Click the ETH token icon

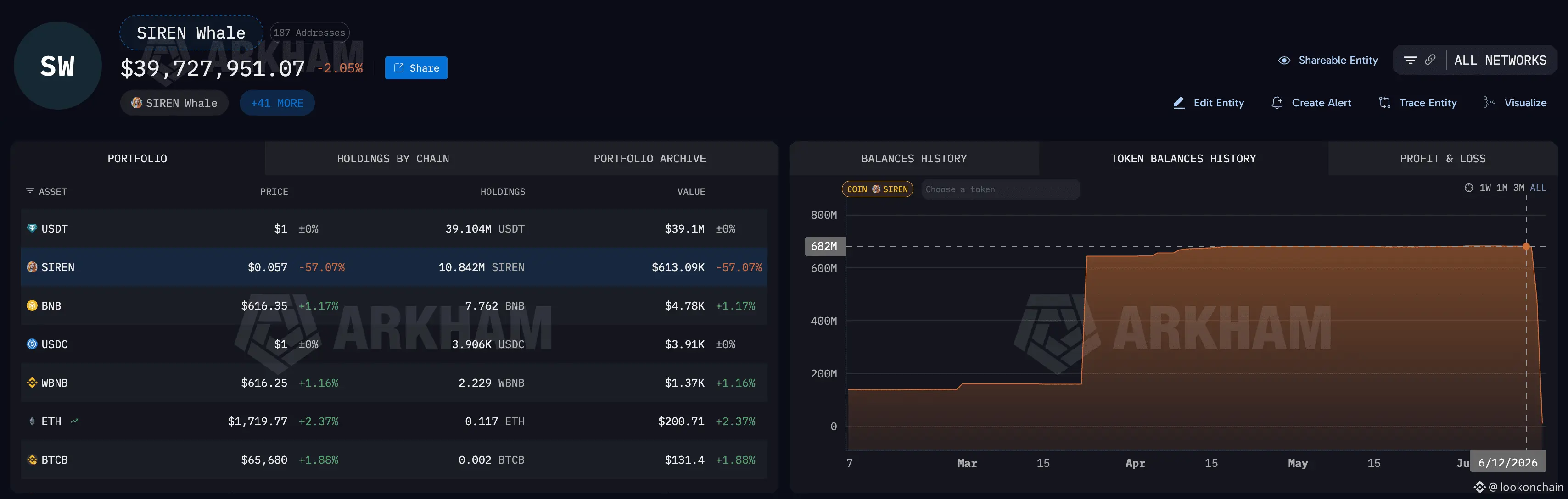click(32, 421)
